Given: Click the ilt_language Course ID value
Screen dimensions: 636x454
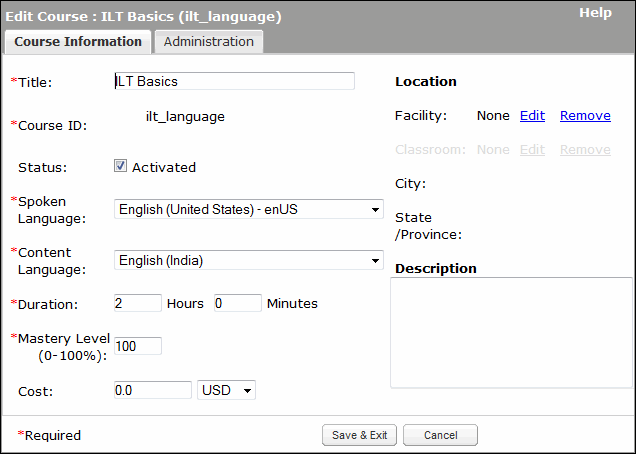Looking at the screenshot, I should point(185,117).
